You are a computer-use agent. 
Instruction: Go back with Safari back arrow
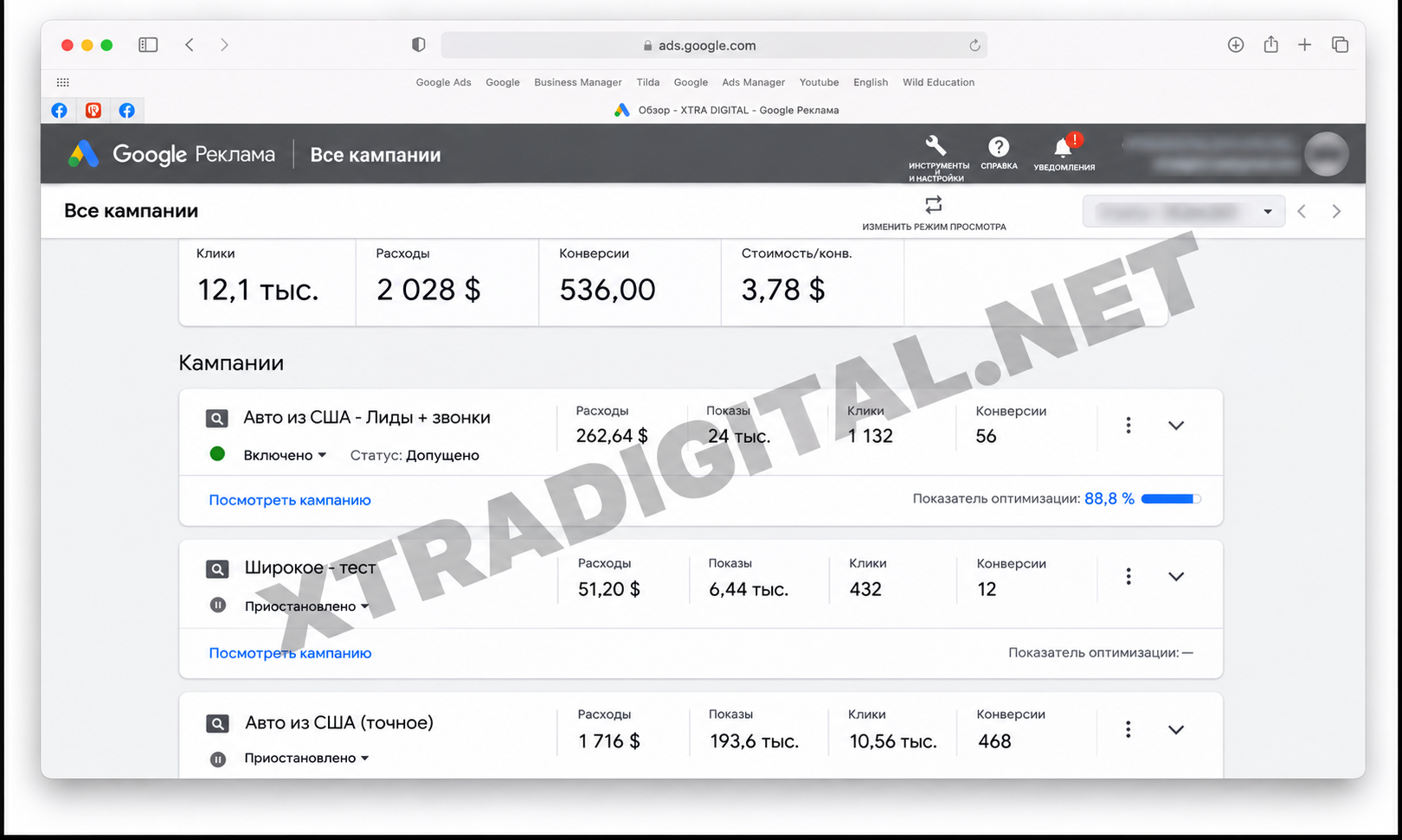tap(190, 45)
